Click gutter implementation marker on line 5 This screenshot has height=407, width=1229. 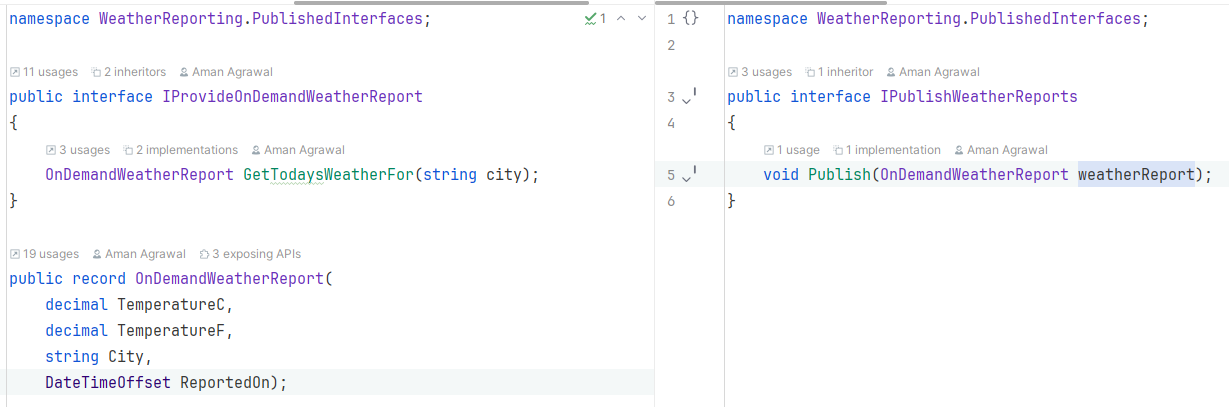[x=688, y=176]
